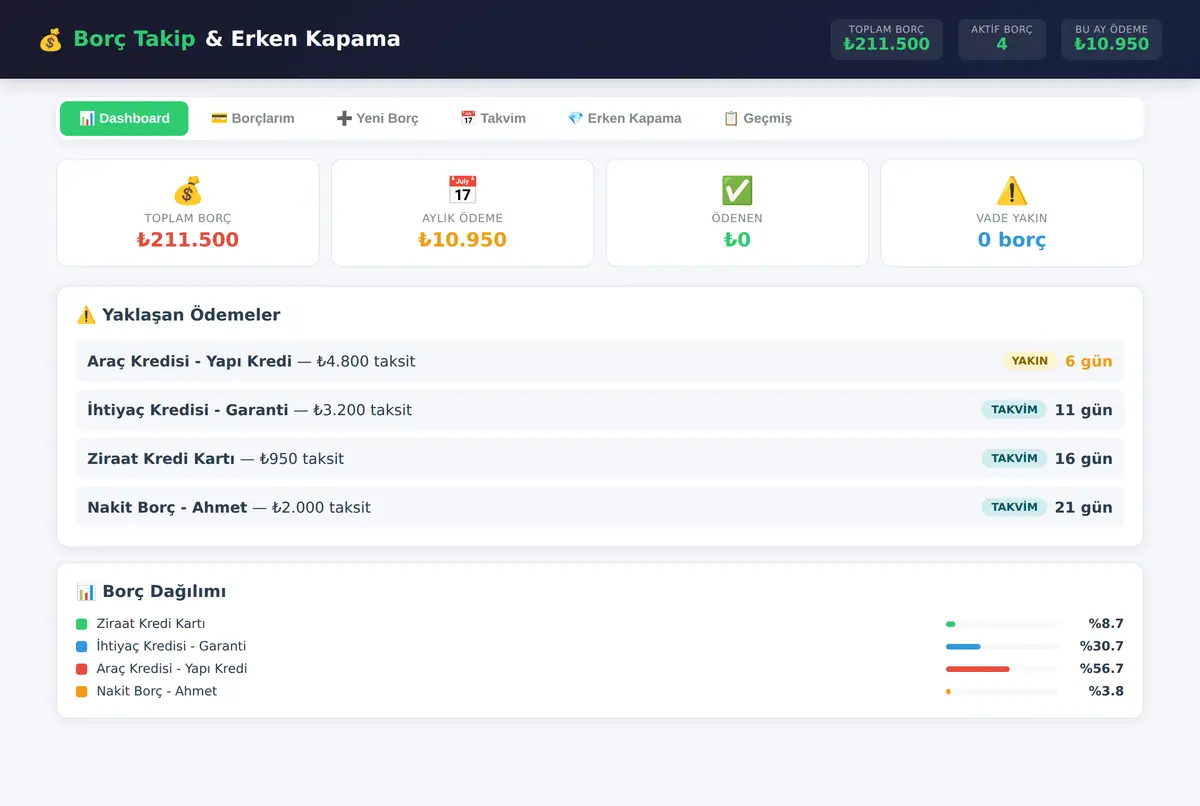1200x806 pixels.
Task: Click the calendar icon on Aylık Ödeme card
Action: pyautogui.click(x=462, y=190)
